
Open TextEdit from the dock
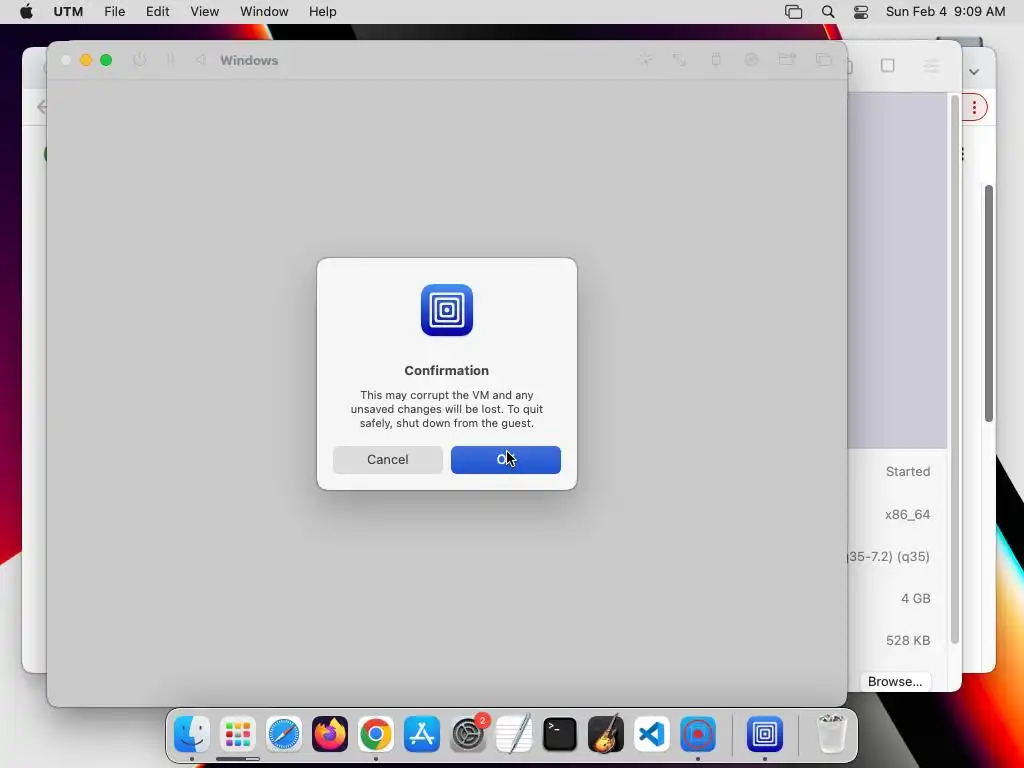coord(514,734)
